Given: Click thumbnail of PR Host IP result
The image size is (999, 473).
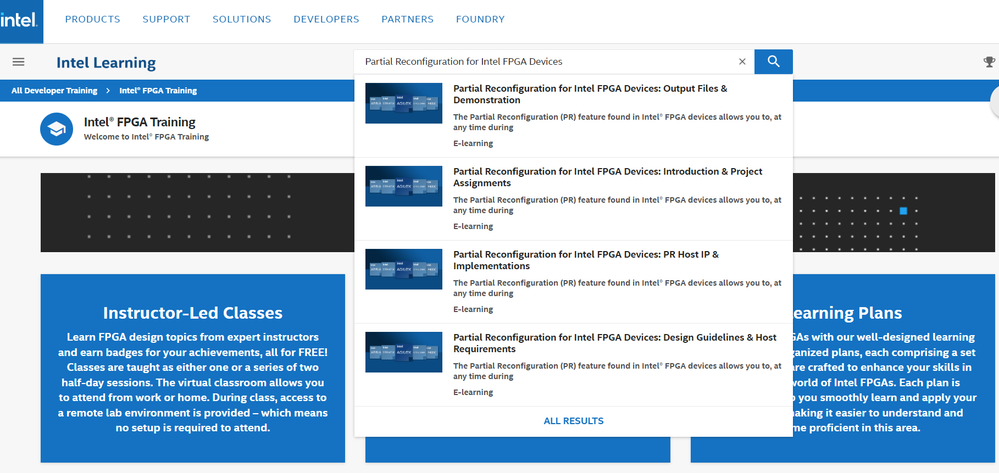Looking at the screenshot, I should pyautogui.click(x=403, y=269).
